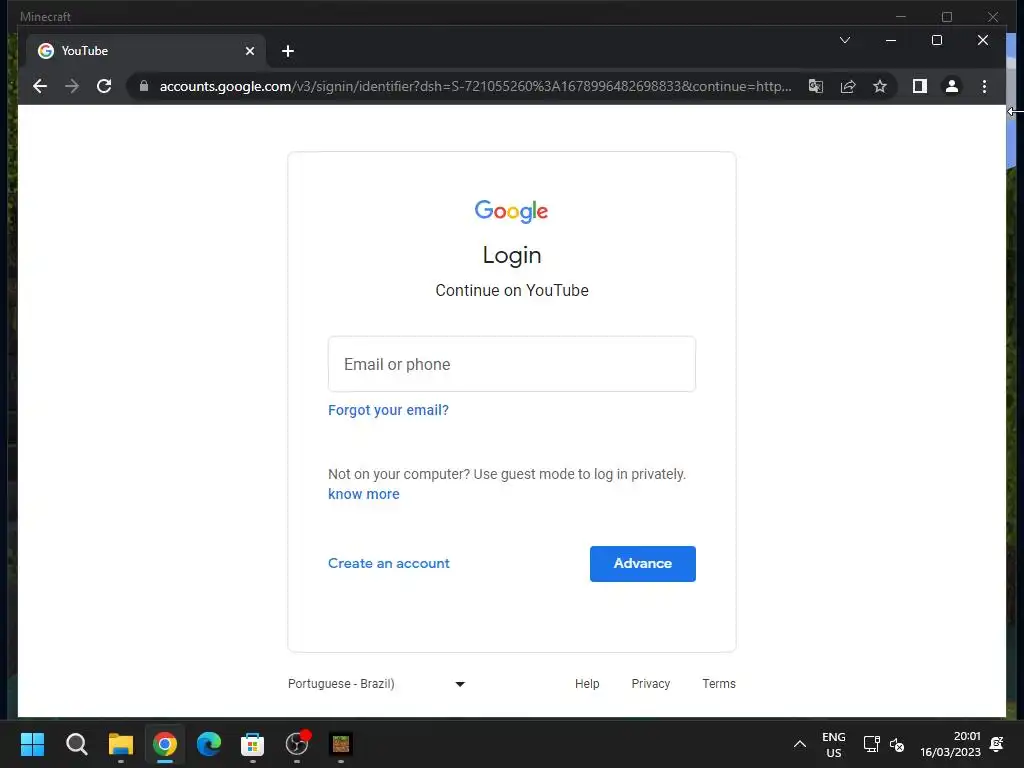This screenshot has height=768, width=1024.
Task: Open the network status tray icon
Action: [x=871, y=744]
